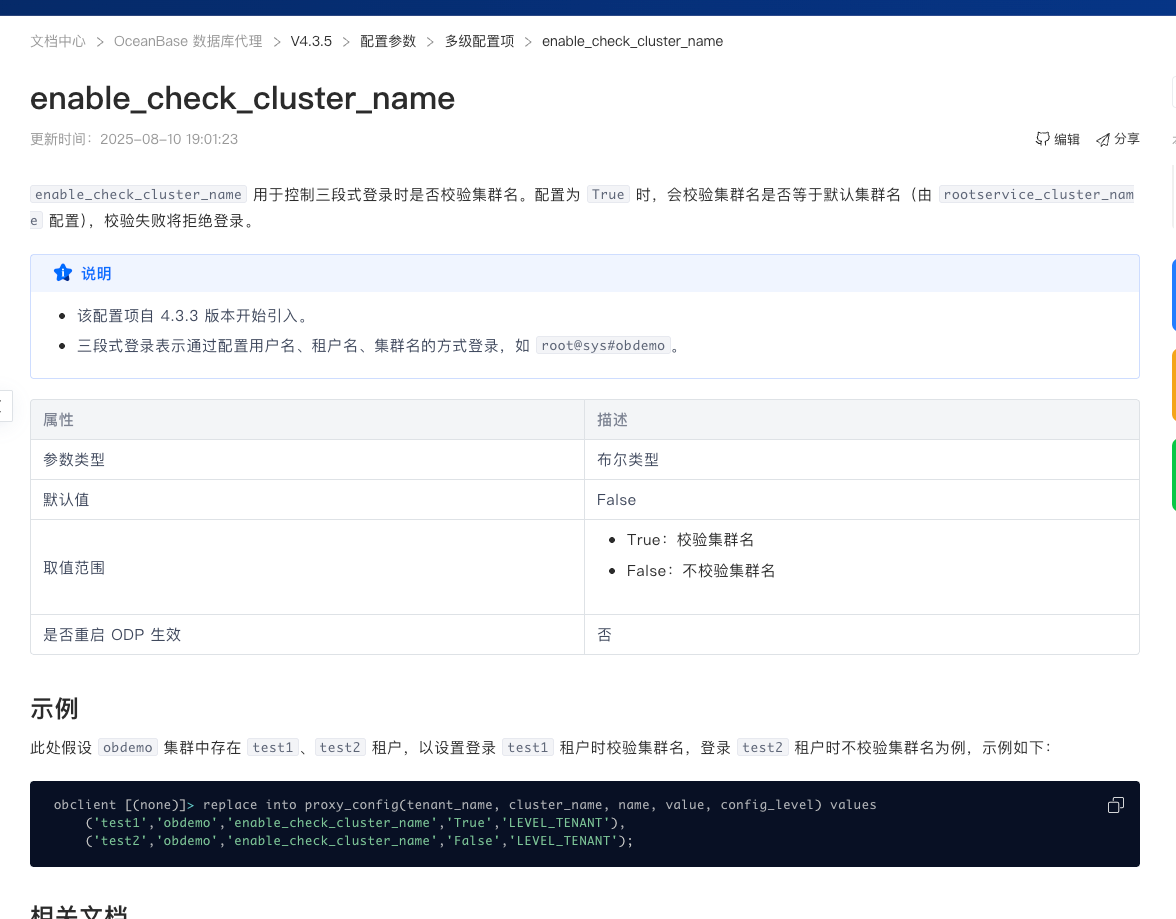
Task: Click the root@sys#obdemo inline code
Action: 603,345
